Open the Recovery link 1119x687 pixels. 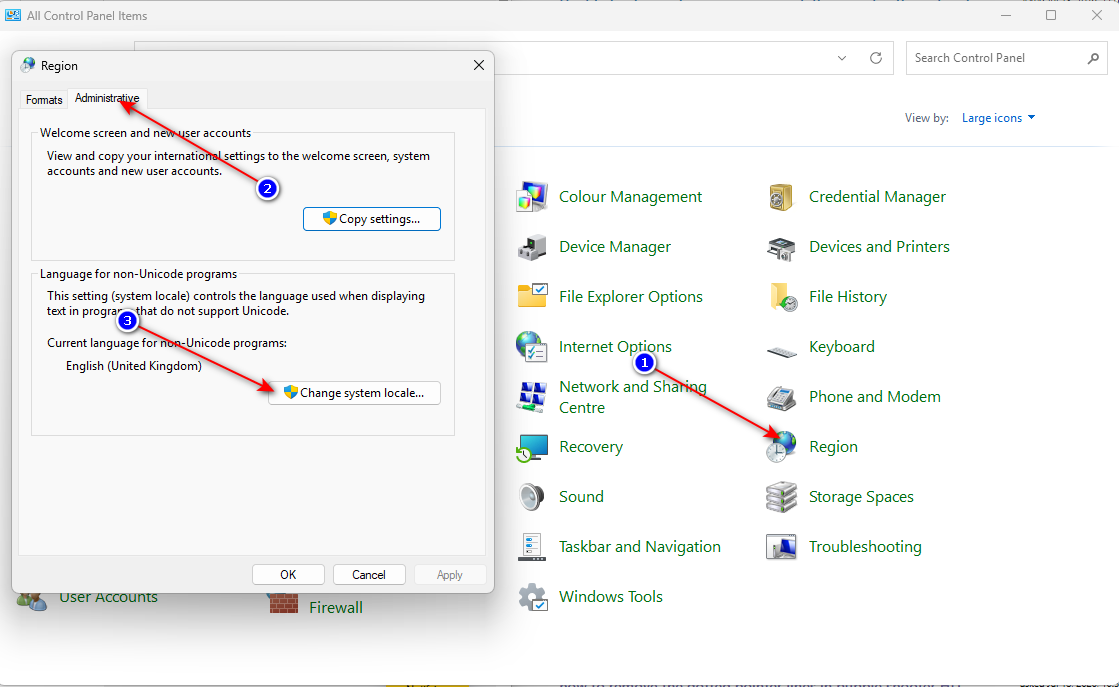(591, 447)
